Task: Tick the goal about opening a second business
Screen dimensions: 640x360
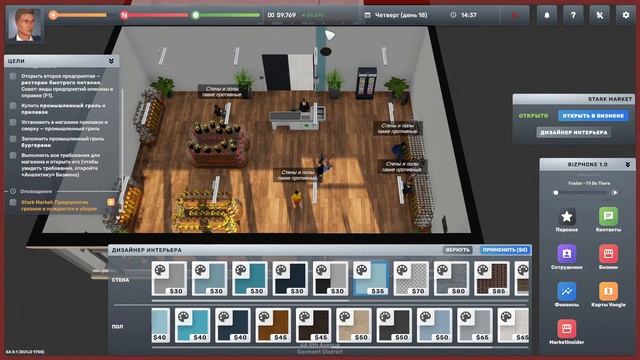Action: [13, 76]
